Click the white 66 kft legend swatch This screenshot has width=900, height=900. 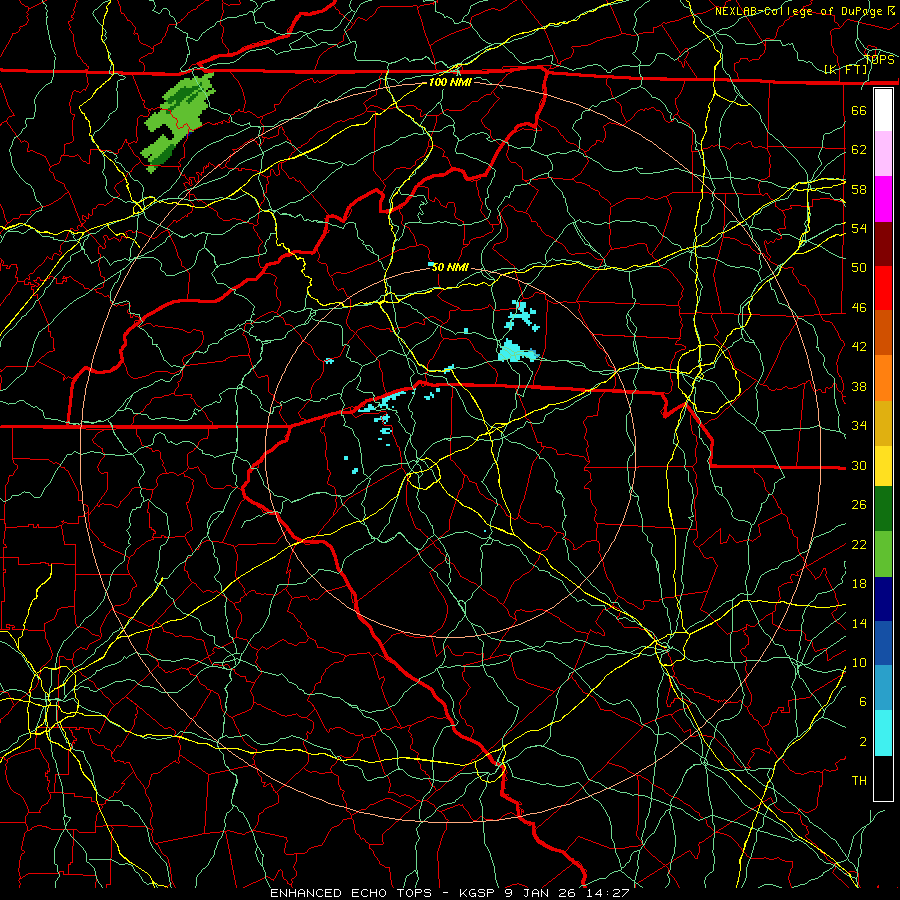[x=883, y=110]
